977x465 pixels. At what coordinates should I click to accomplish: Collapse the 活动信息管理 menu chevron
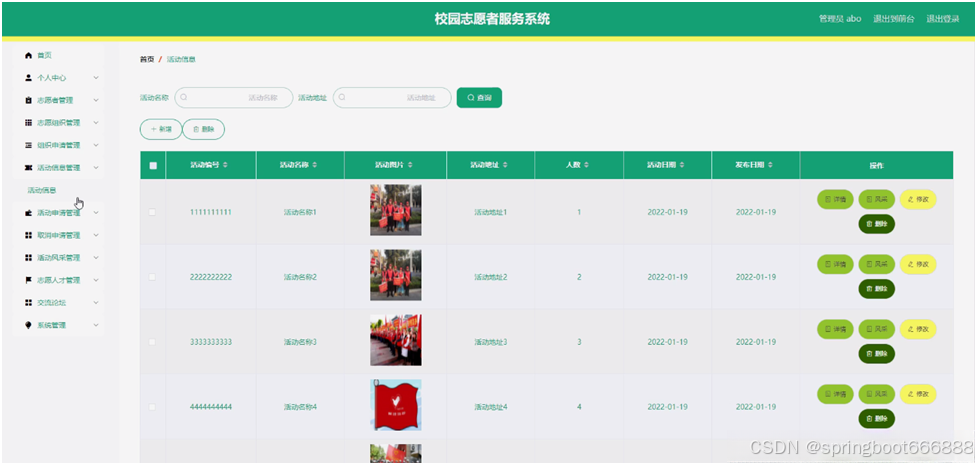pos(96,168)
